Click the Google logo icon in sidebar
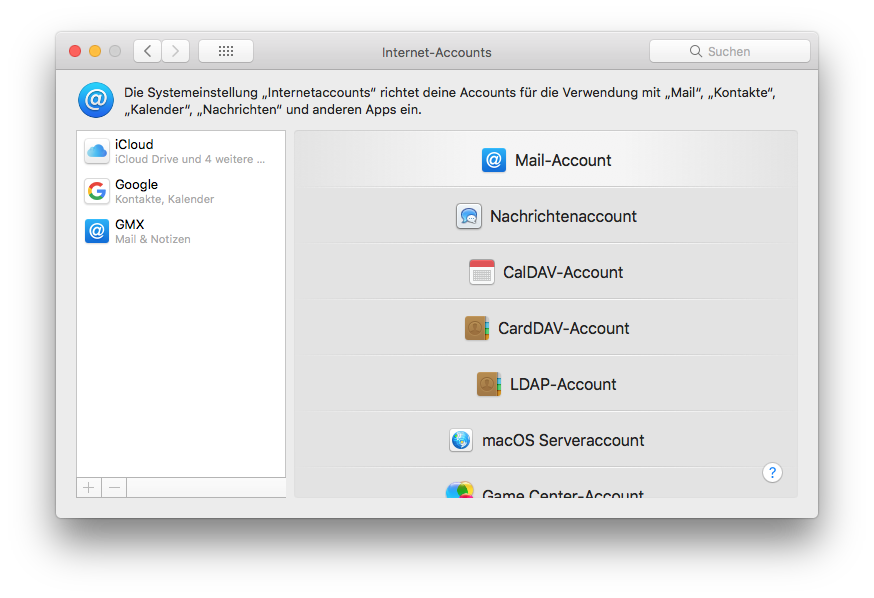 point(97,191)
